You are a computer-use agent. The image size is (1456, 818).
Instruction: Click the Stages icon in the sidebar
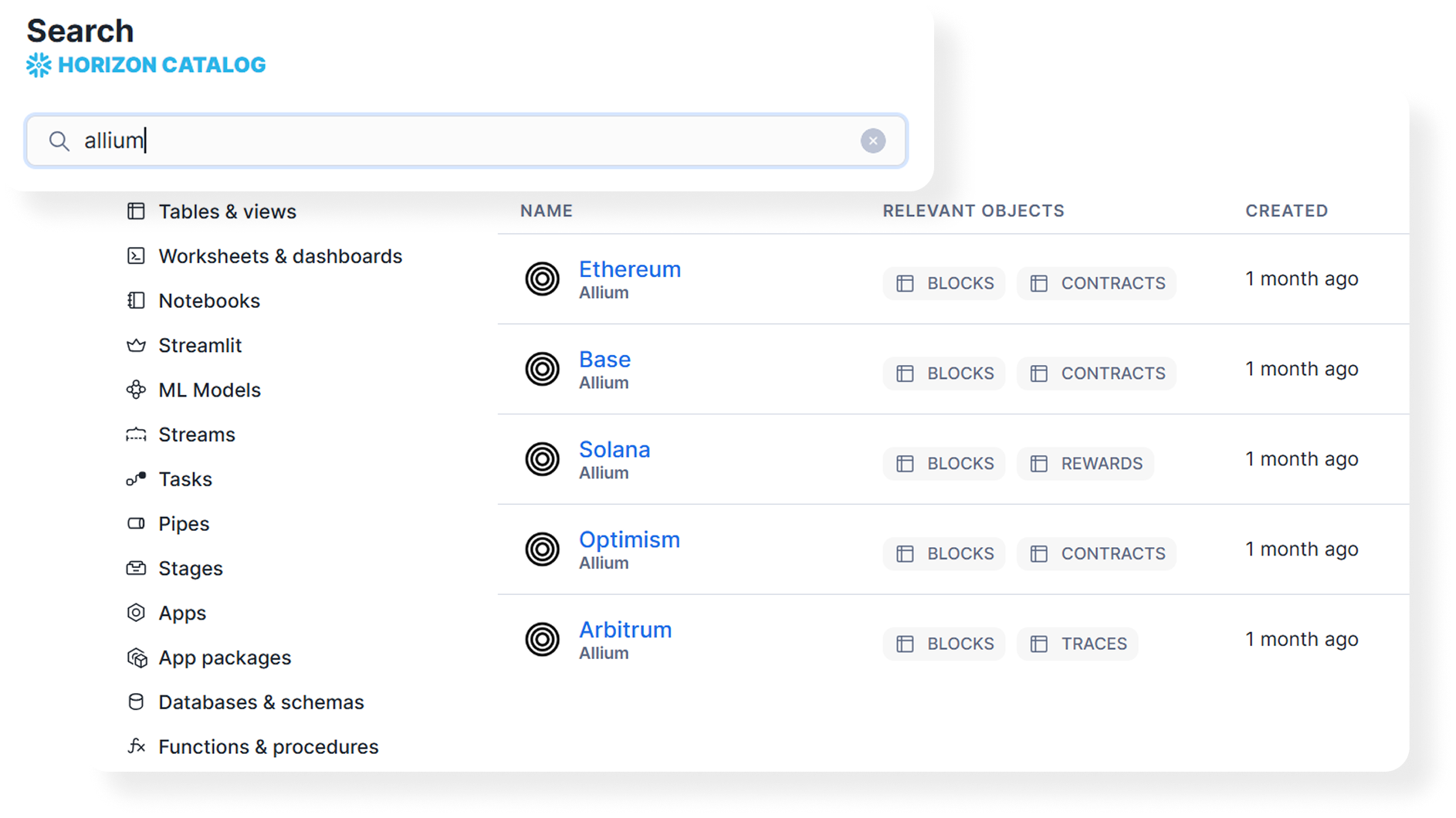point(137,568)
